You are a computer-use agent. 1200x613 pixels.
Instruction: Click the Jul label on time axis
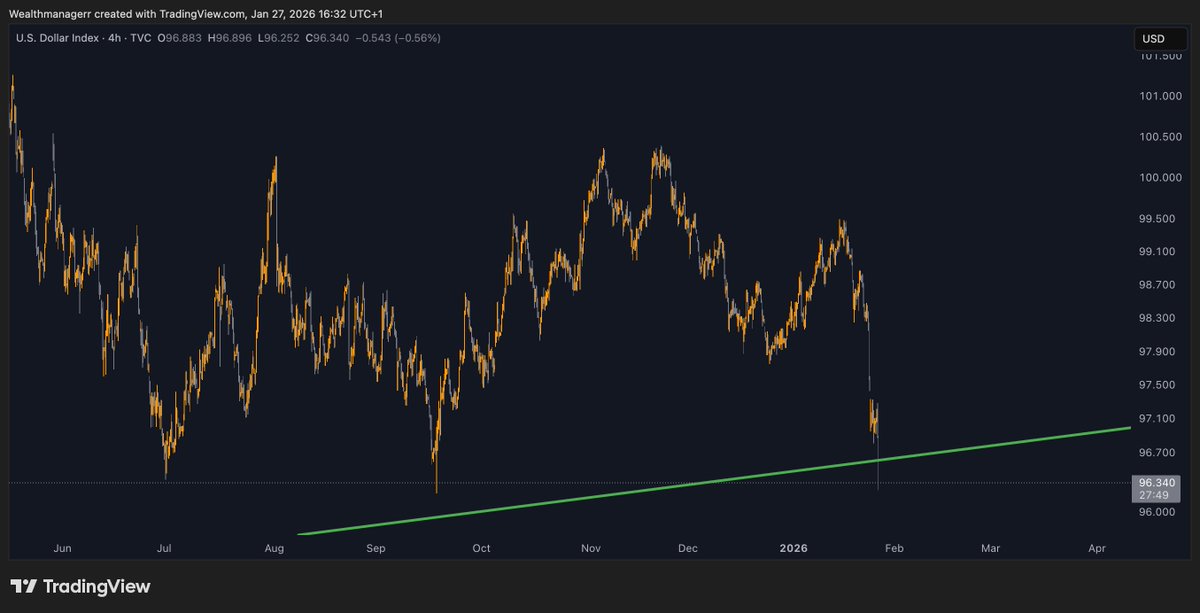tap(164, 548)
